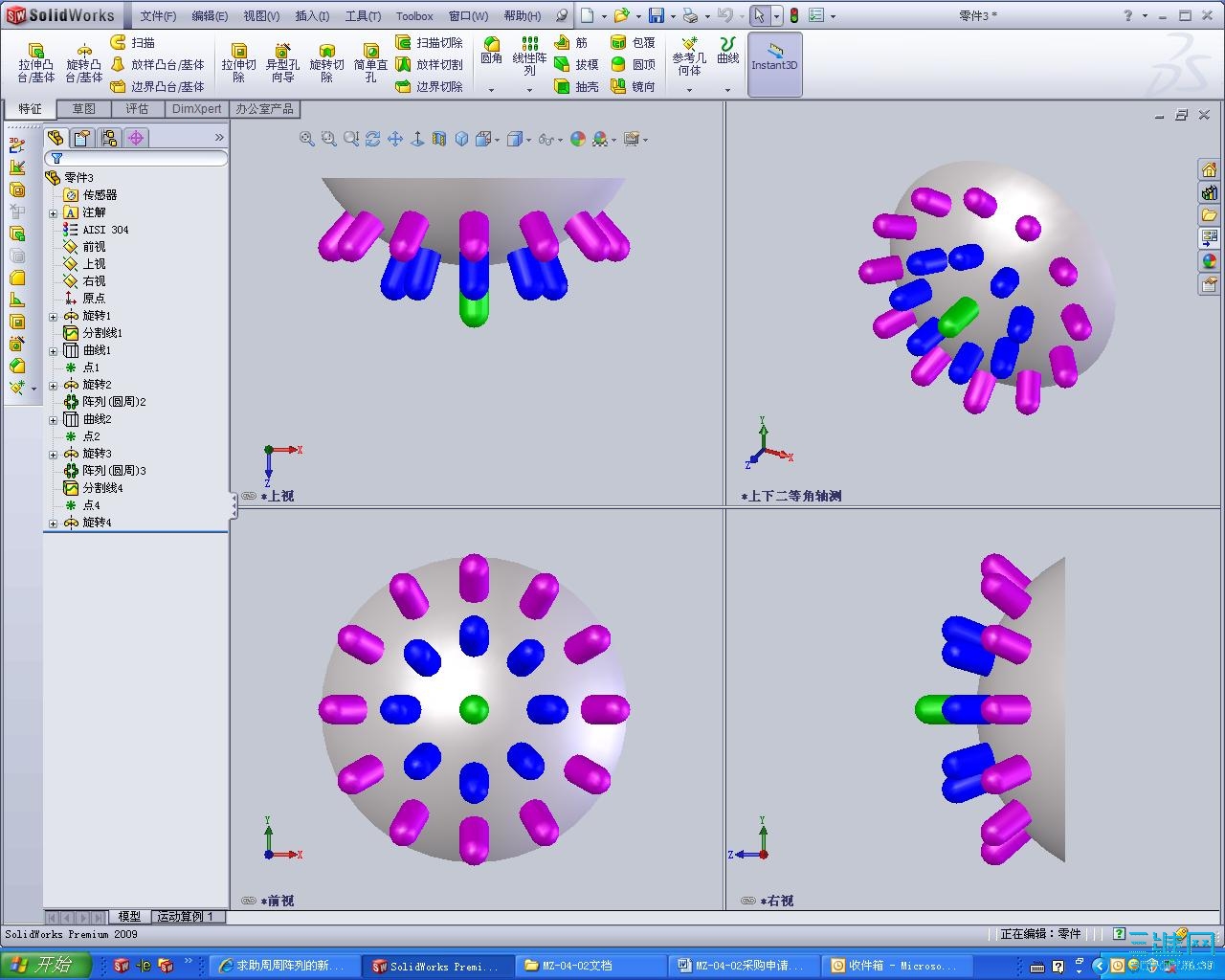This screenshot has width=1225, height=980.
Task: Switch to the 办公室产品 tab
Action: 265,108
